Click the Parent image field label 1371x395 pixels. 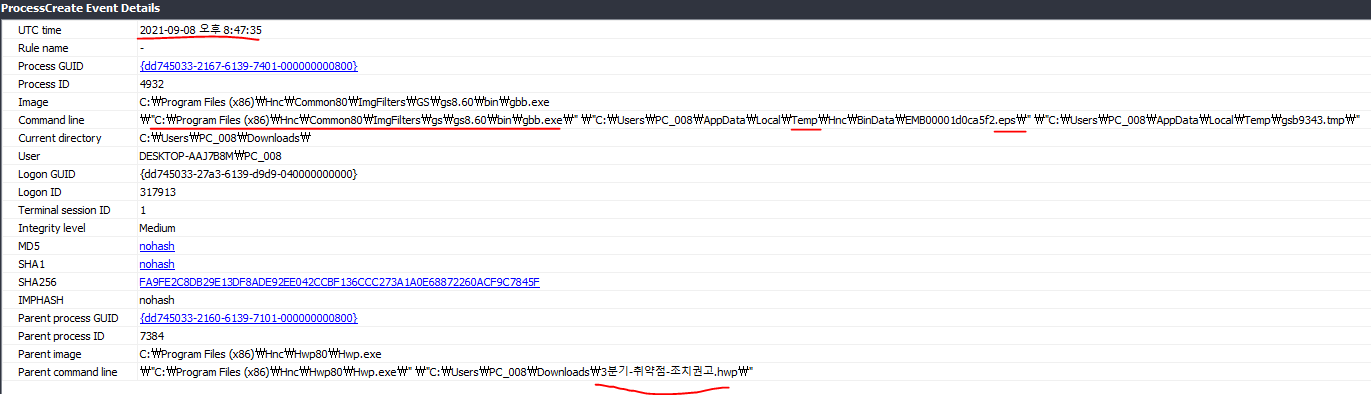(51, 354)
